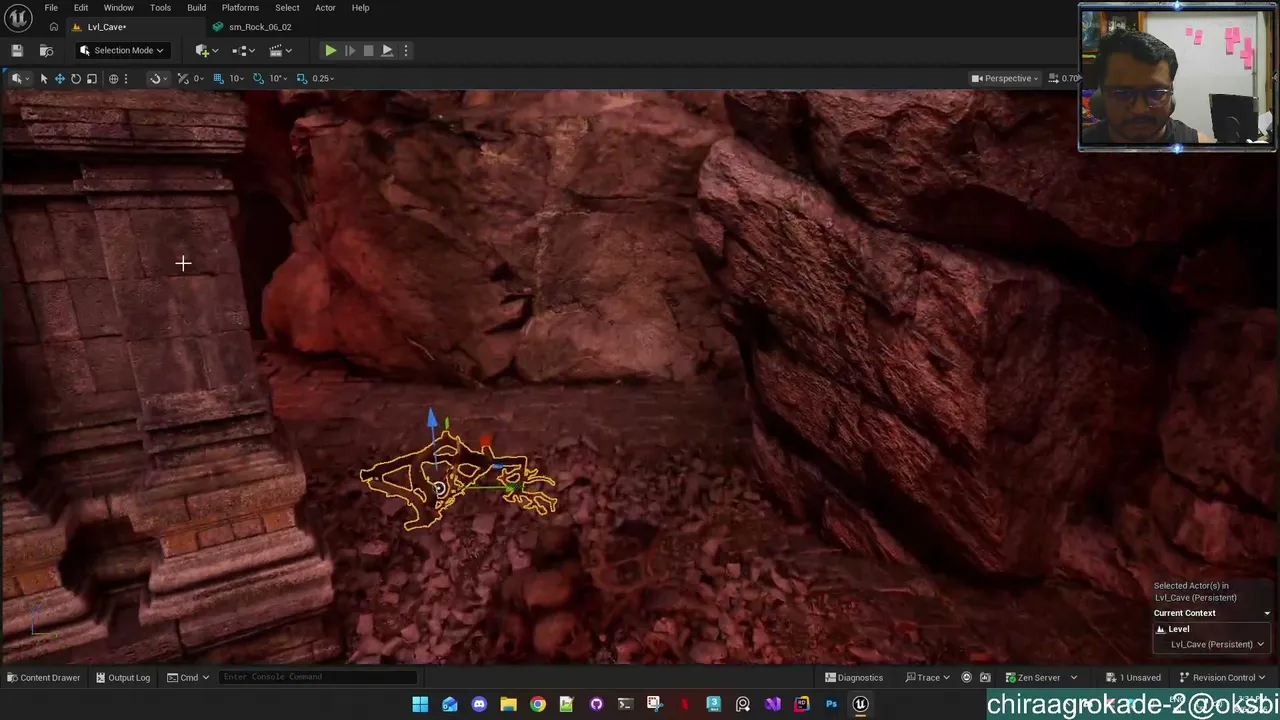
Task: Switch to the sm_Rock_06_02 asset tab
Action: click(x=260, y=27)
